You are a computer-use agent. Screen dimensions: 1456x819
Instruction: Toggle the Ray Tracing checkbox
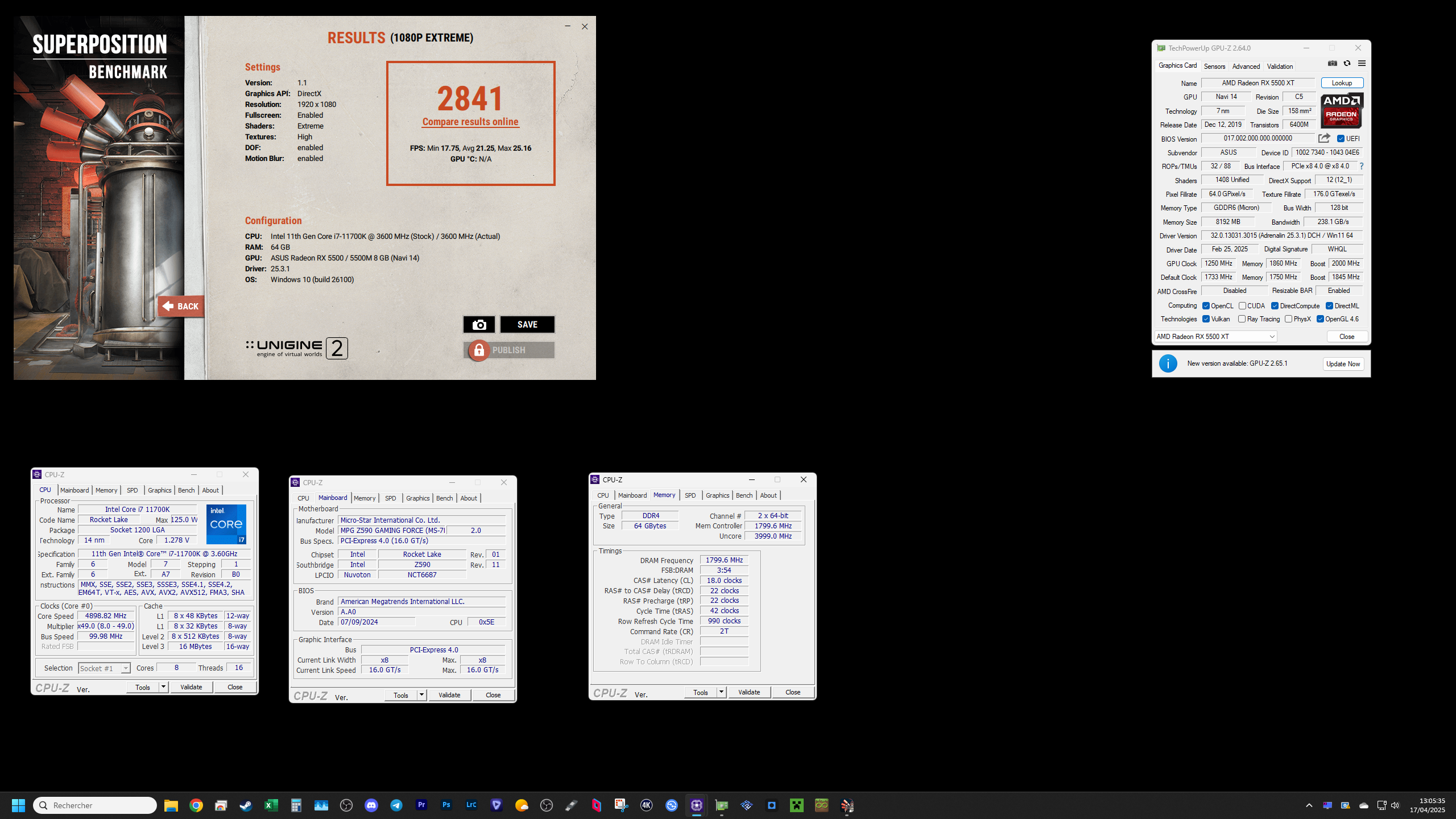coord(1242,319)
